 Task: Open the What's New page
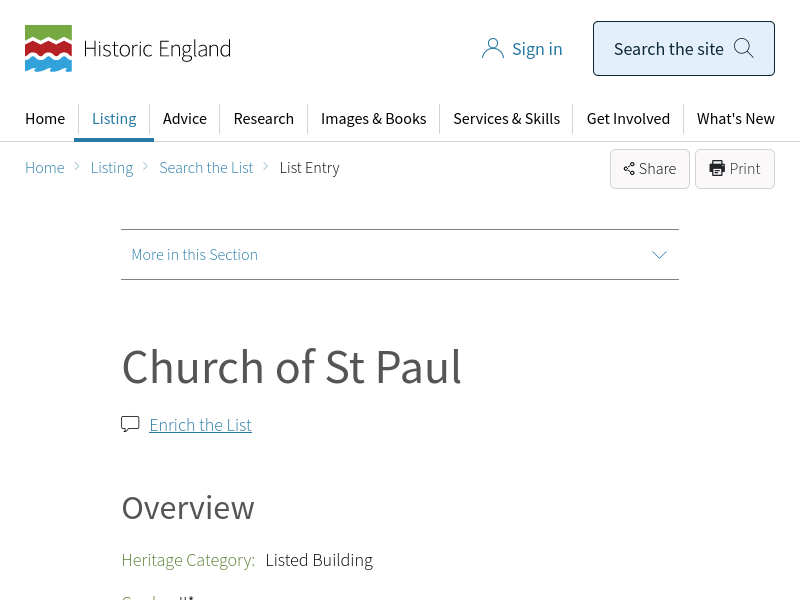[x=735, y=119]
